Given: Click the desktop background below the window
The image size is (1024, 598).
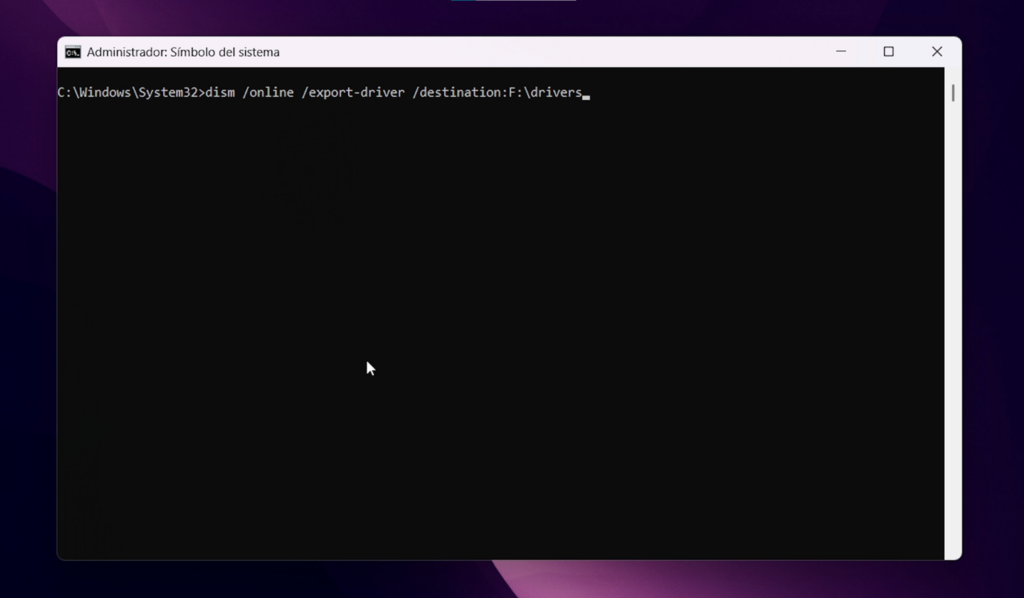Looking at the screenshot, I should (500, 580).
